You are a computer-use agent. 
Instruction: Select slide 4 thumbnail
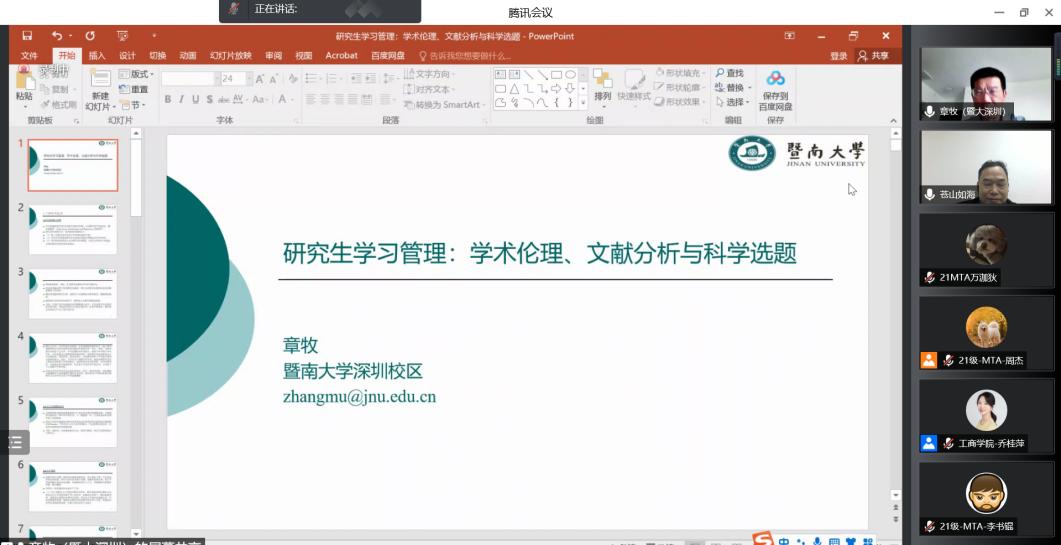point(73,358)
